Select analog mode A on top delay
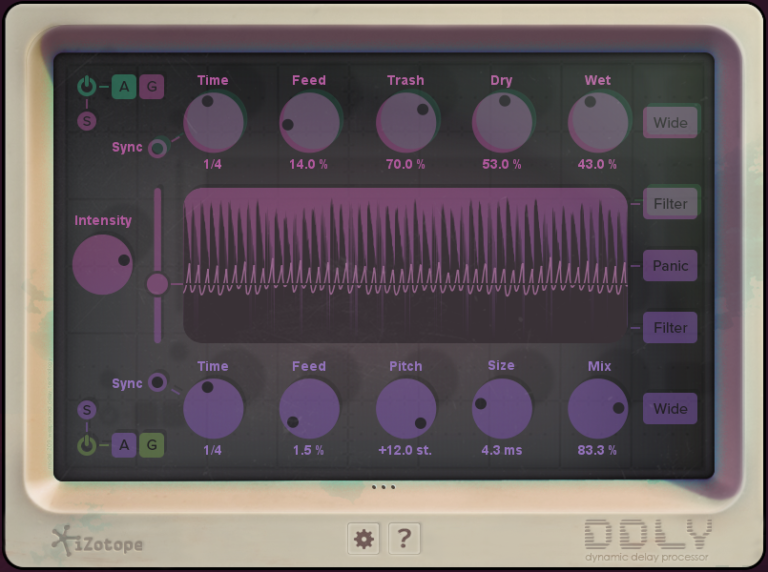768x572 pixels. (x=124, y=87)
